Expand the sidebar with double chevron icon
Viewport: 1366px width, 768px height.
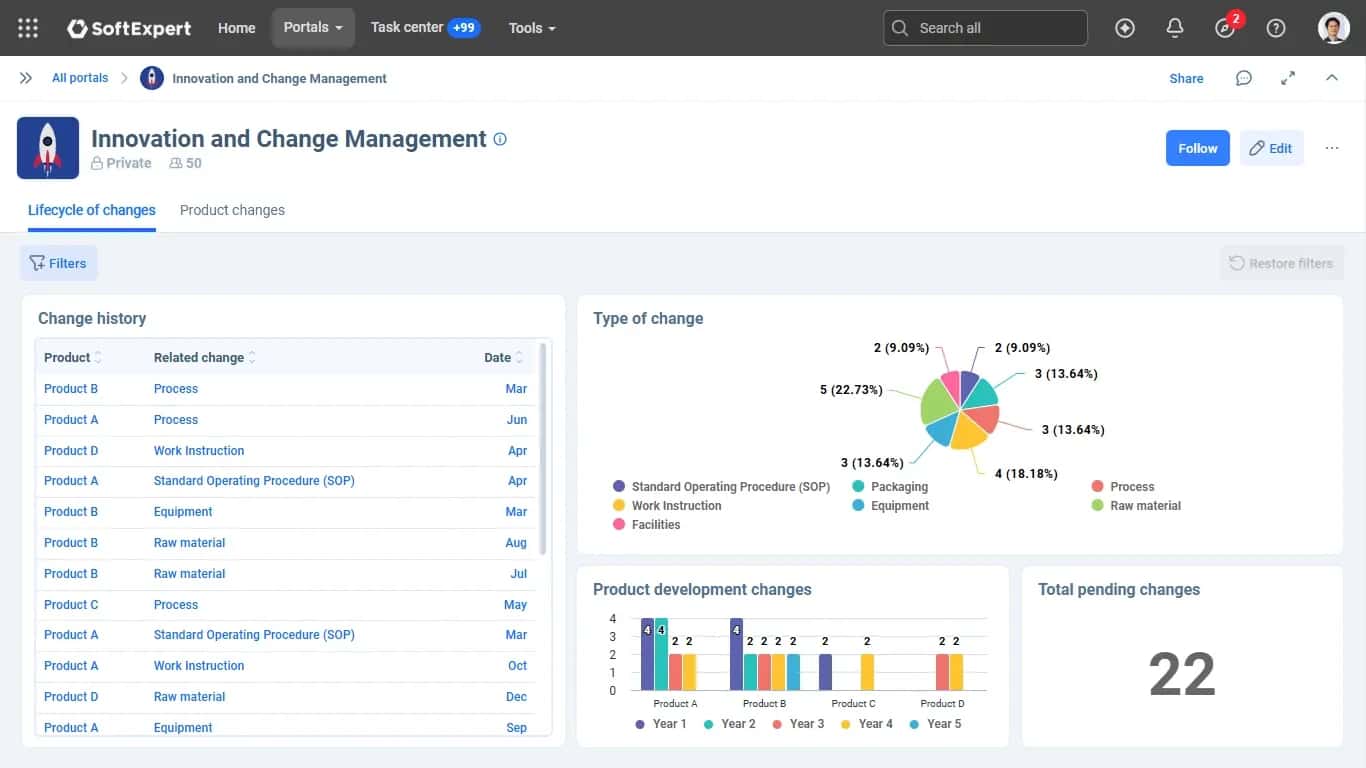26,78
